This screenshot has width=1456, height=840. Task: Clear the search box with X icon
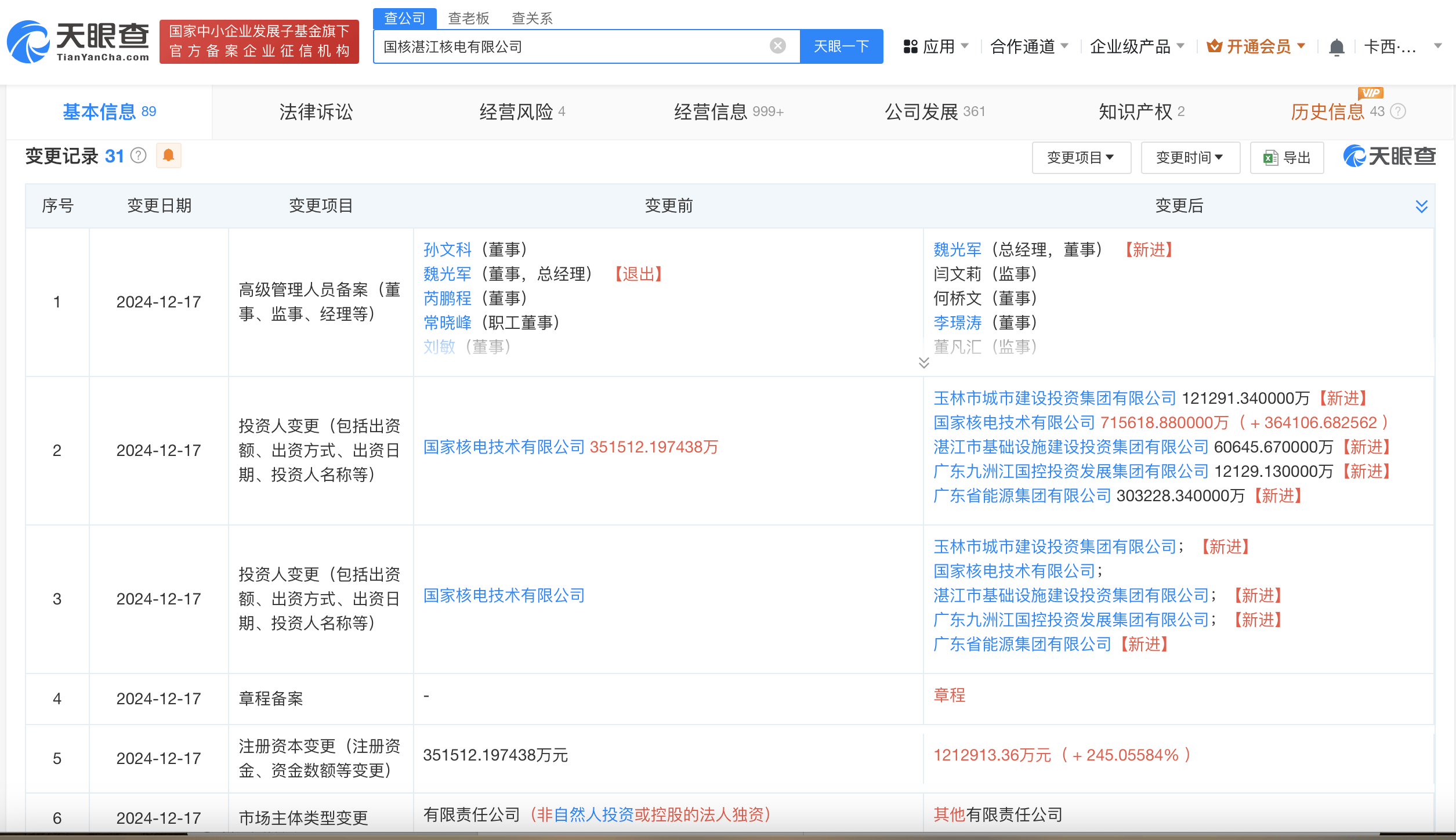[777, 46]
